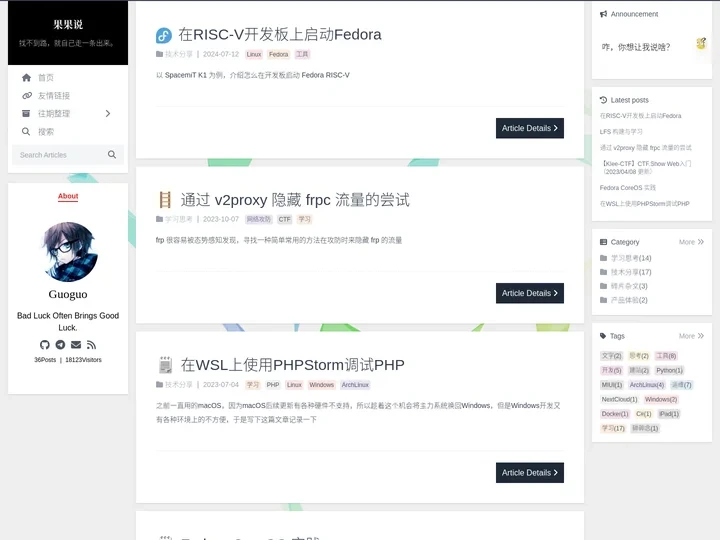Click the chain-link icon for 友情链接
Viewport: 720px width, 540px height.
(27, 96)
